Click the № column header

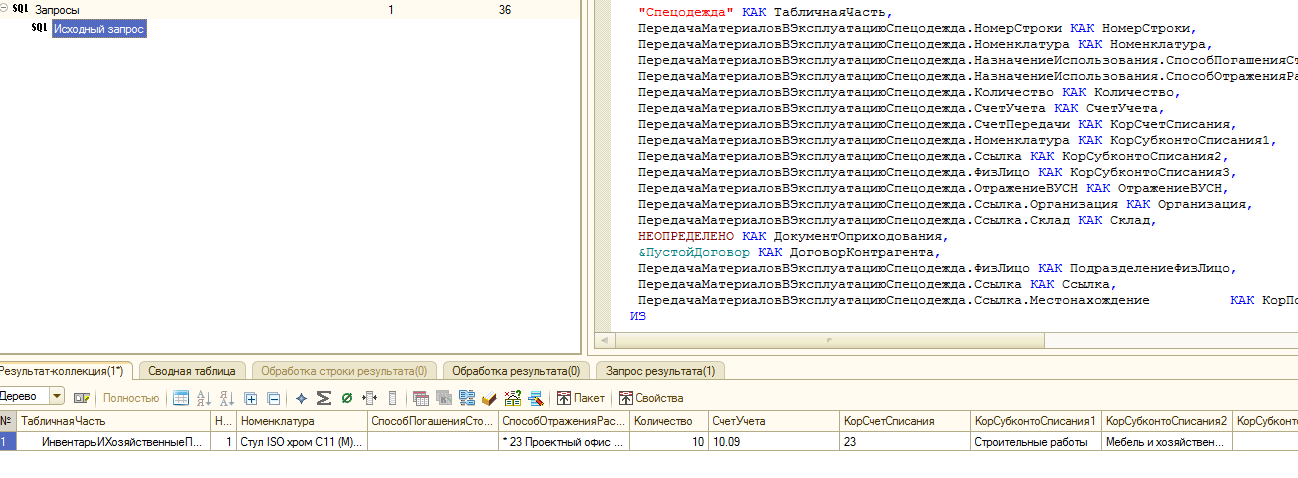click(8, 422)
